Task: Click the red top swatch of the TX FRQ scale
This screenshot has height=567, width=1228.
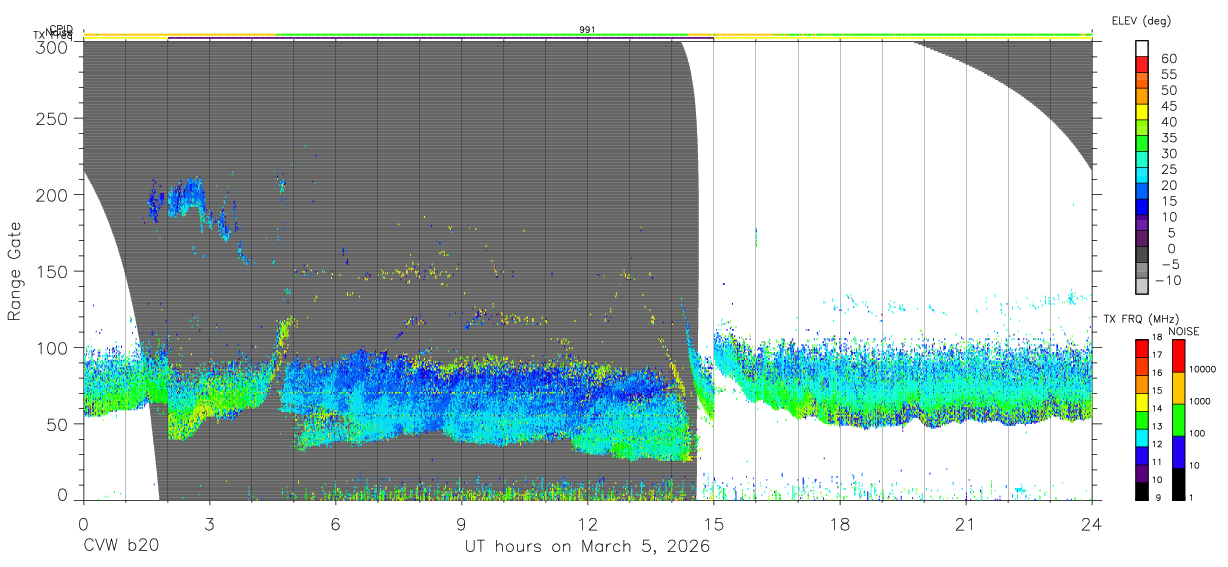Action: point(1142,349)
